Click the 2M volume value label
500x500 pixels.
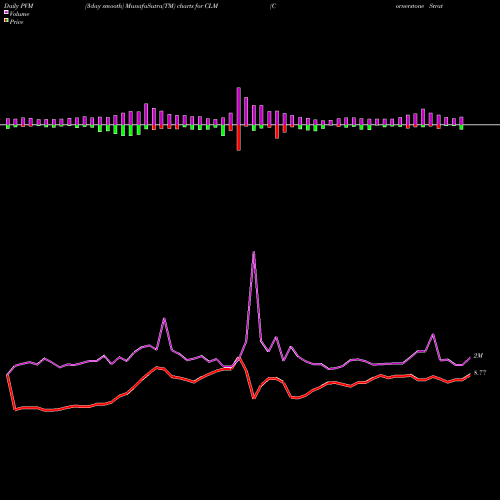click(478, 356)
